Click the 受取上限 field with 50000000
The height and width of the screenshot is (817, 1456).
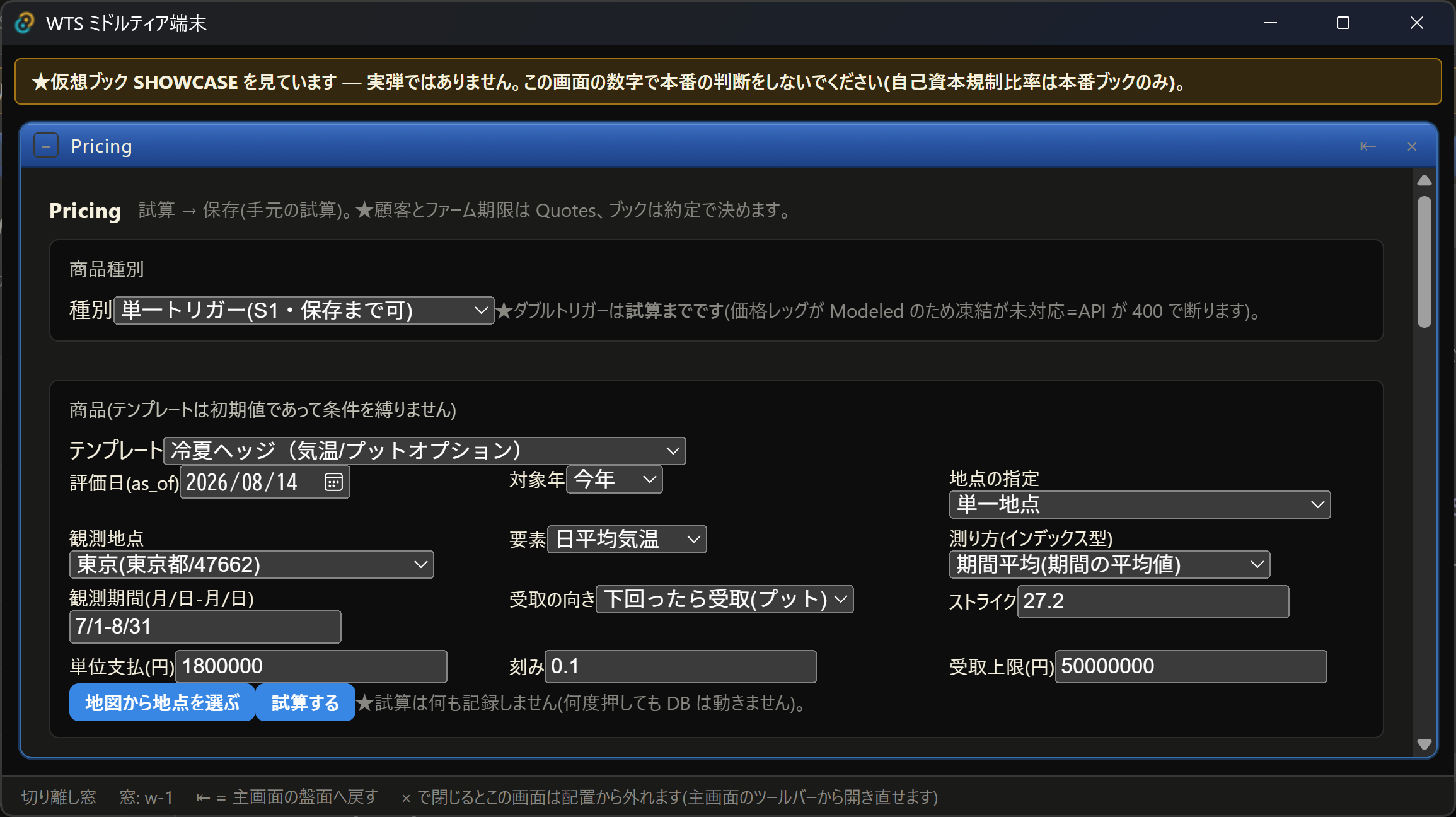(x=1191, y=666)
